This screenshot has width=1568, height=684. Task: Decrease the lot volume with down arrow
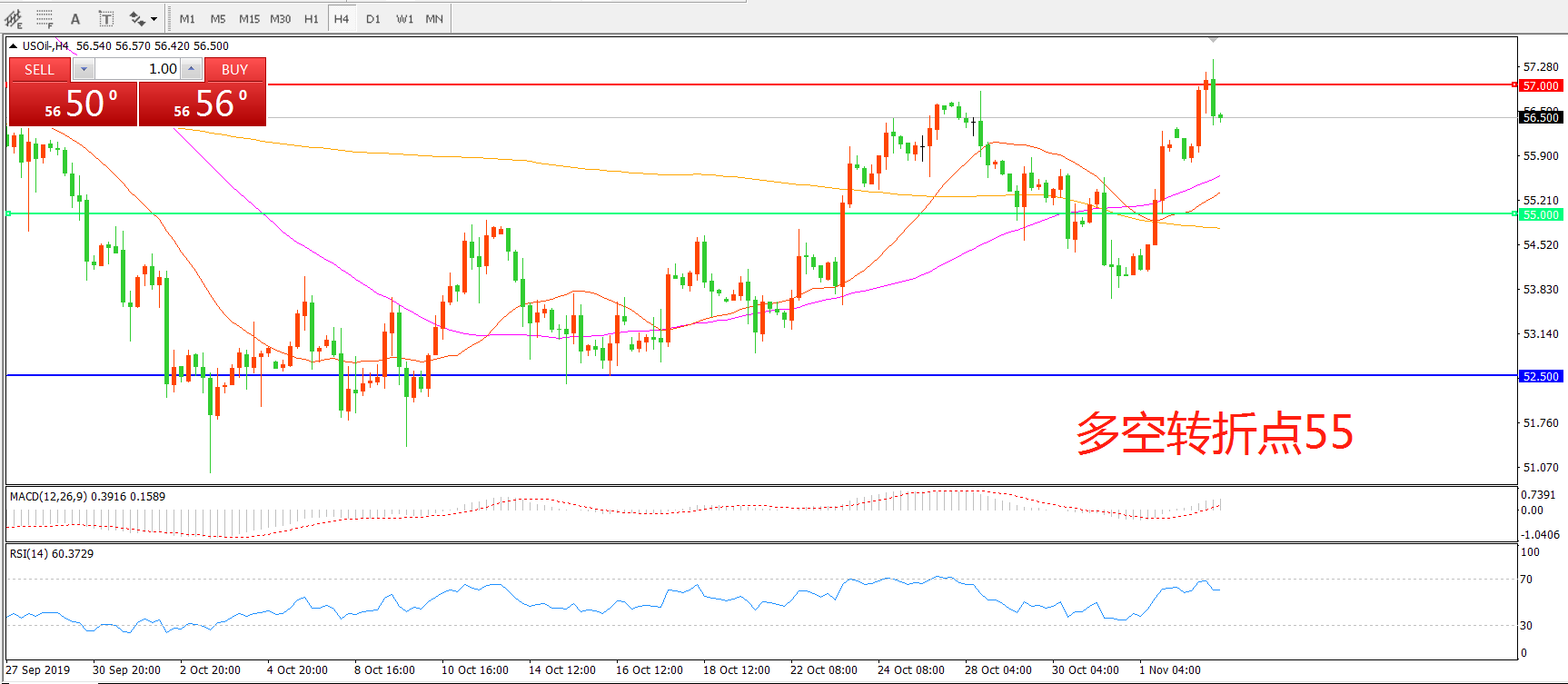pyautogui.click(x=84, y=69)
